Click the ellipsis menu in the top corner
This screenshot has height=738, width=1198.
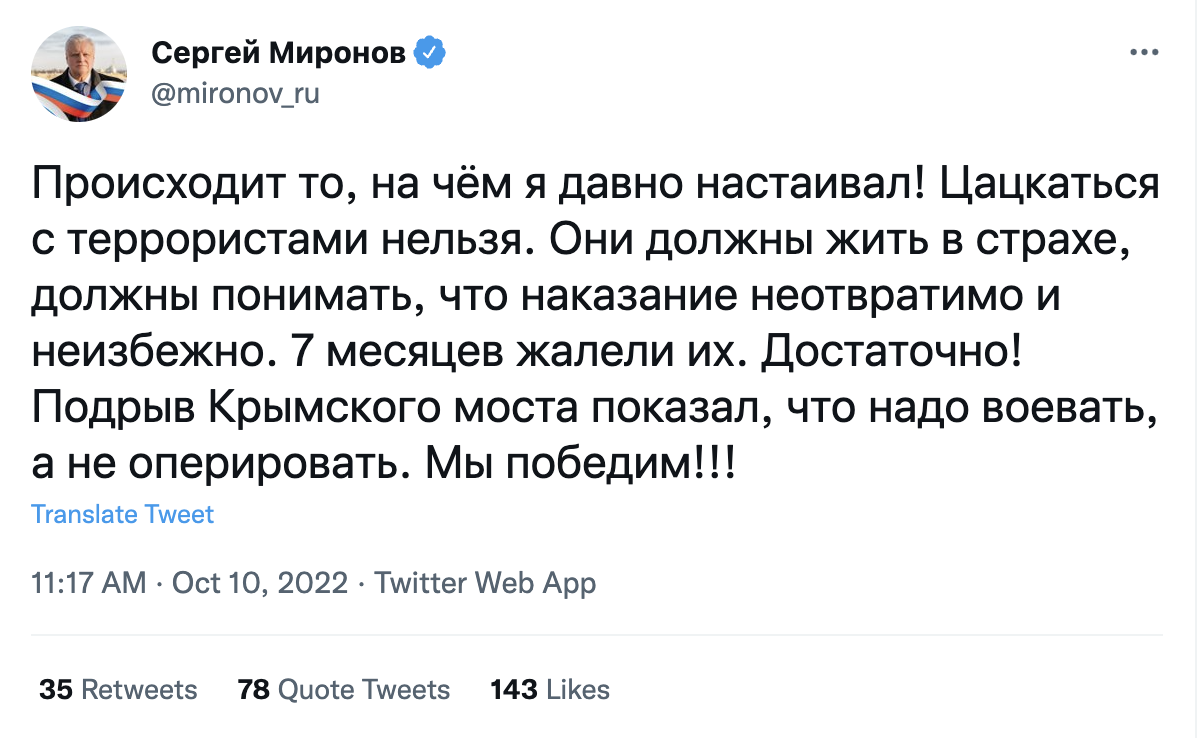(x=1142, y=50)
